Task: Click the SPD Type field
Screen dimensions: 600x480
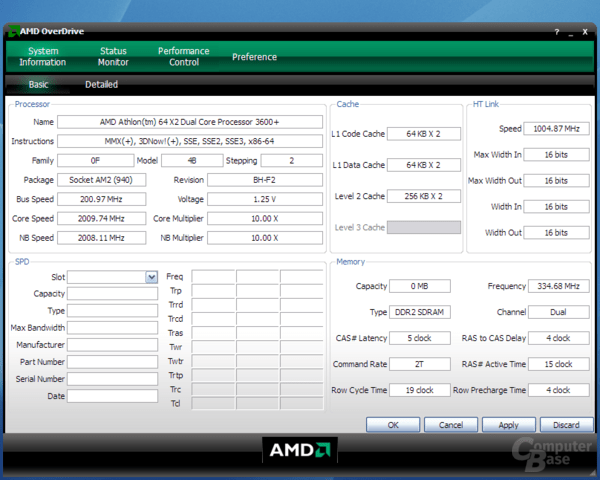Action: pyautogui.click(x=112, y=311)
